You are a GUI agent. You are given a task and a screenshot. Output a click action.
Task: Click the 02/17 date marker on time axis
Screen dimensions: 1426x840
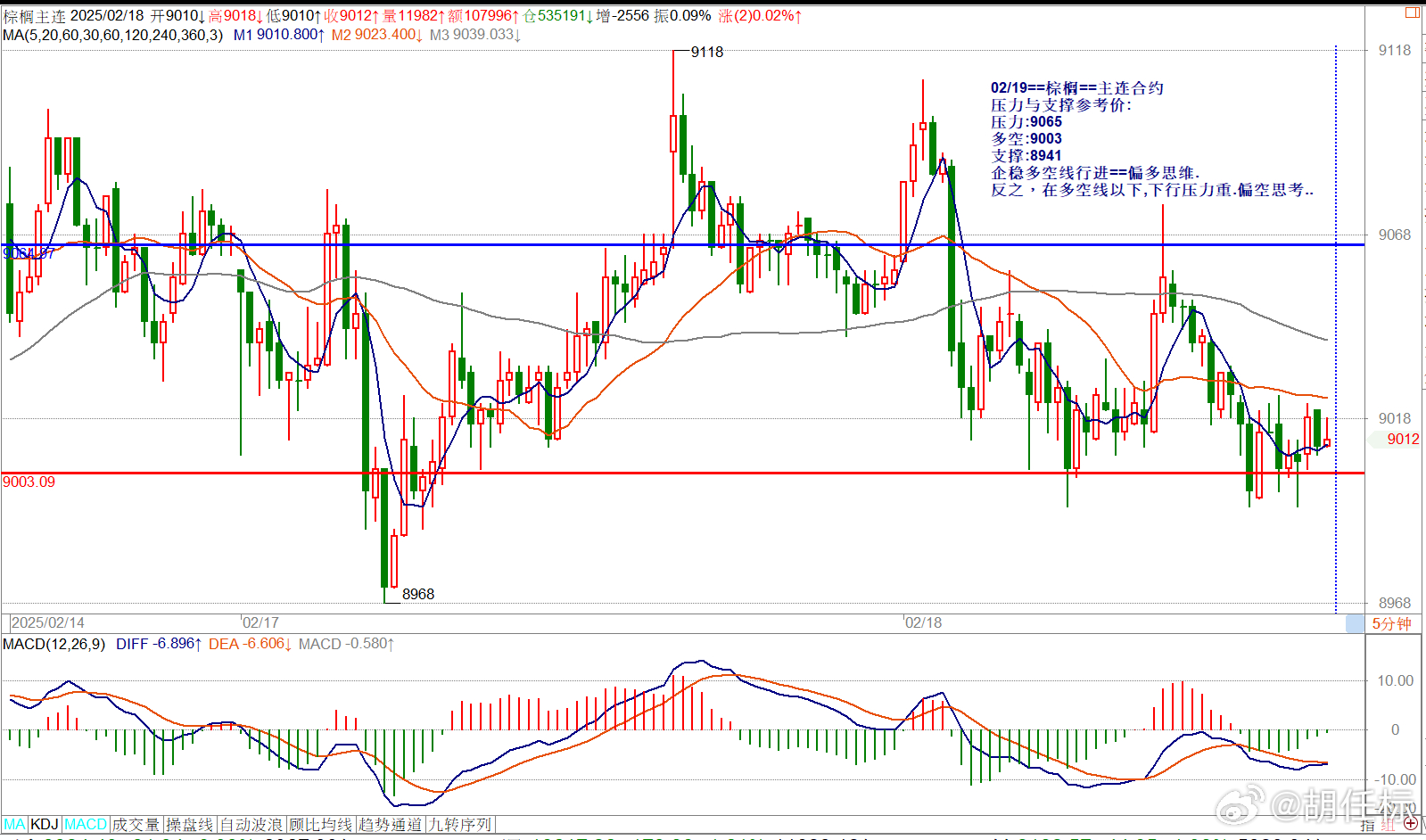point(260,623)
